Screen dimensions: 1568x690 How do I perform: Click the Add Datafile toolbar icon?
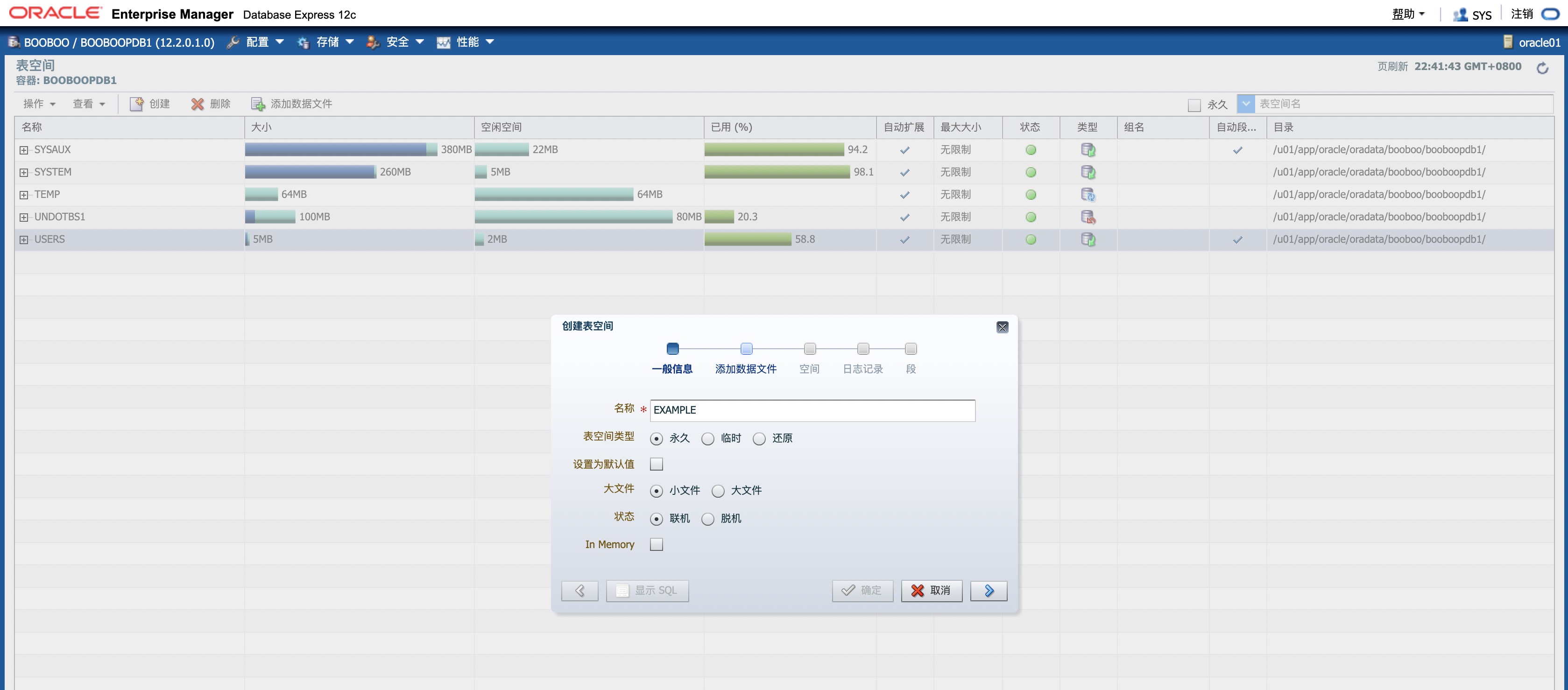(258, 104)
